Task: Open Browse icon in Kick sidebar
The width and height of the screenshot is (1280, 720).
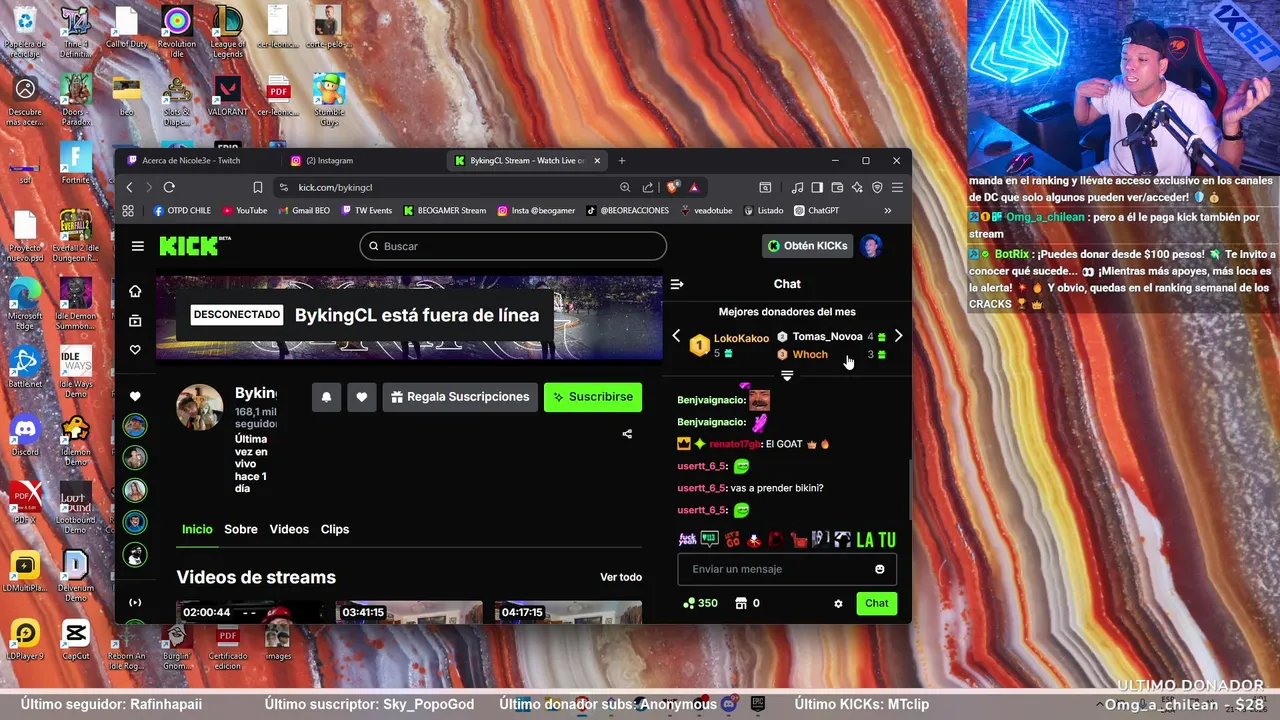Action: coord(135,321)
